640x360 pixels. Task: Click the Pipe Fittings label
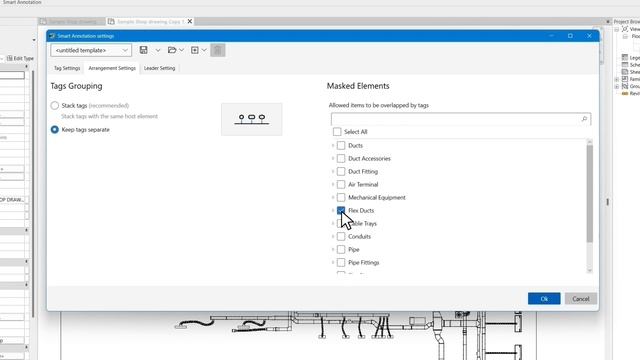pos(363,262)
